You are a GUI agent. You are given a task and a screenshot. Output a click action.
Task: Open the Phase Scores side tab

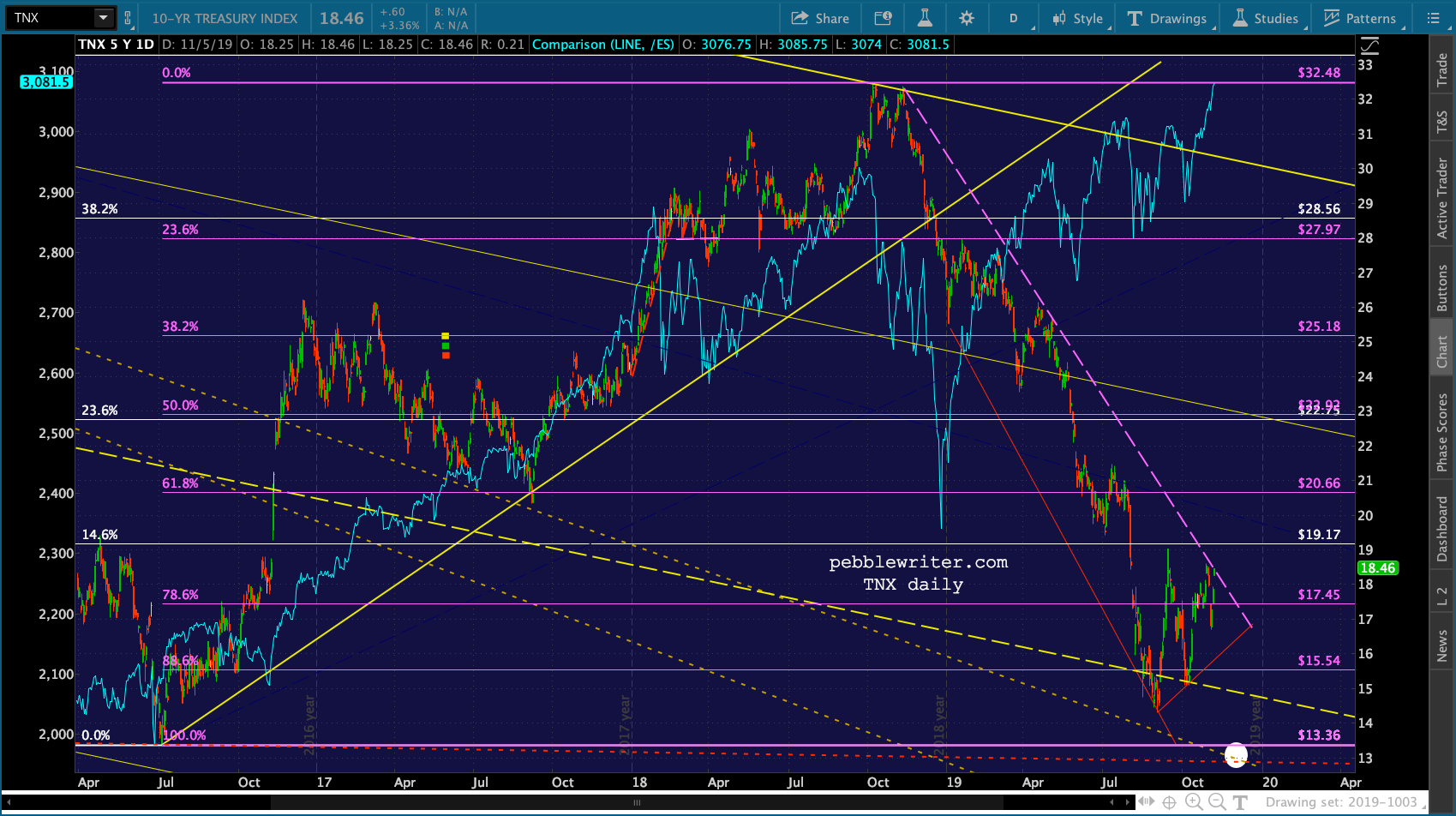(x=1441, y=432)
